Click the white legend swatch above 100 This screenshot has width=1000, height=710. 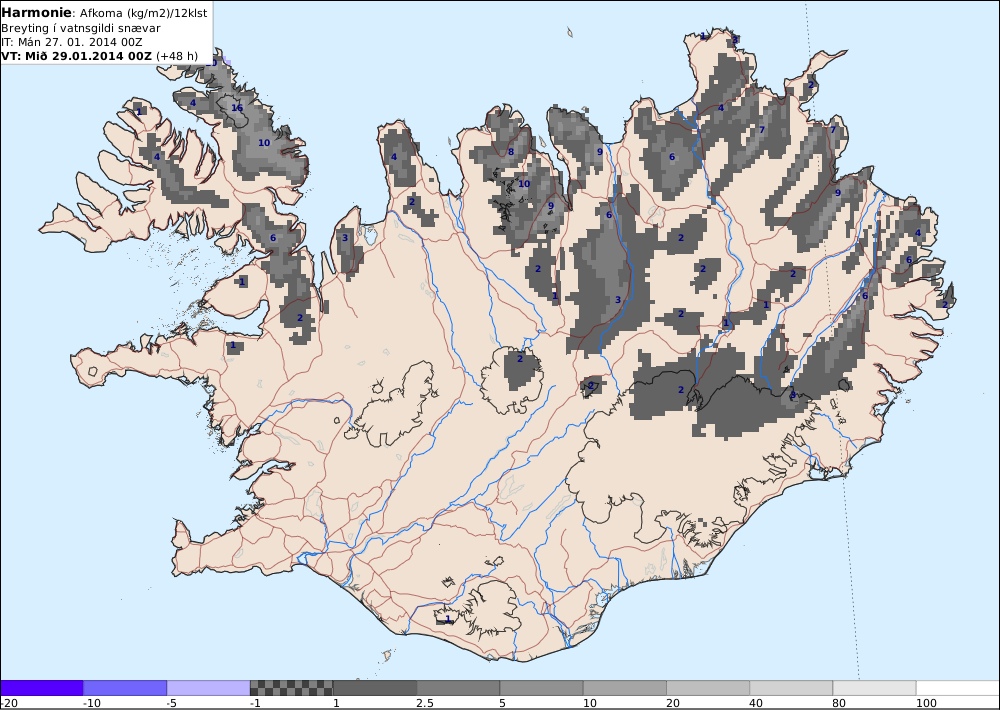click(x=958, y=688)
